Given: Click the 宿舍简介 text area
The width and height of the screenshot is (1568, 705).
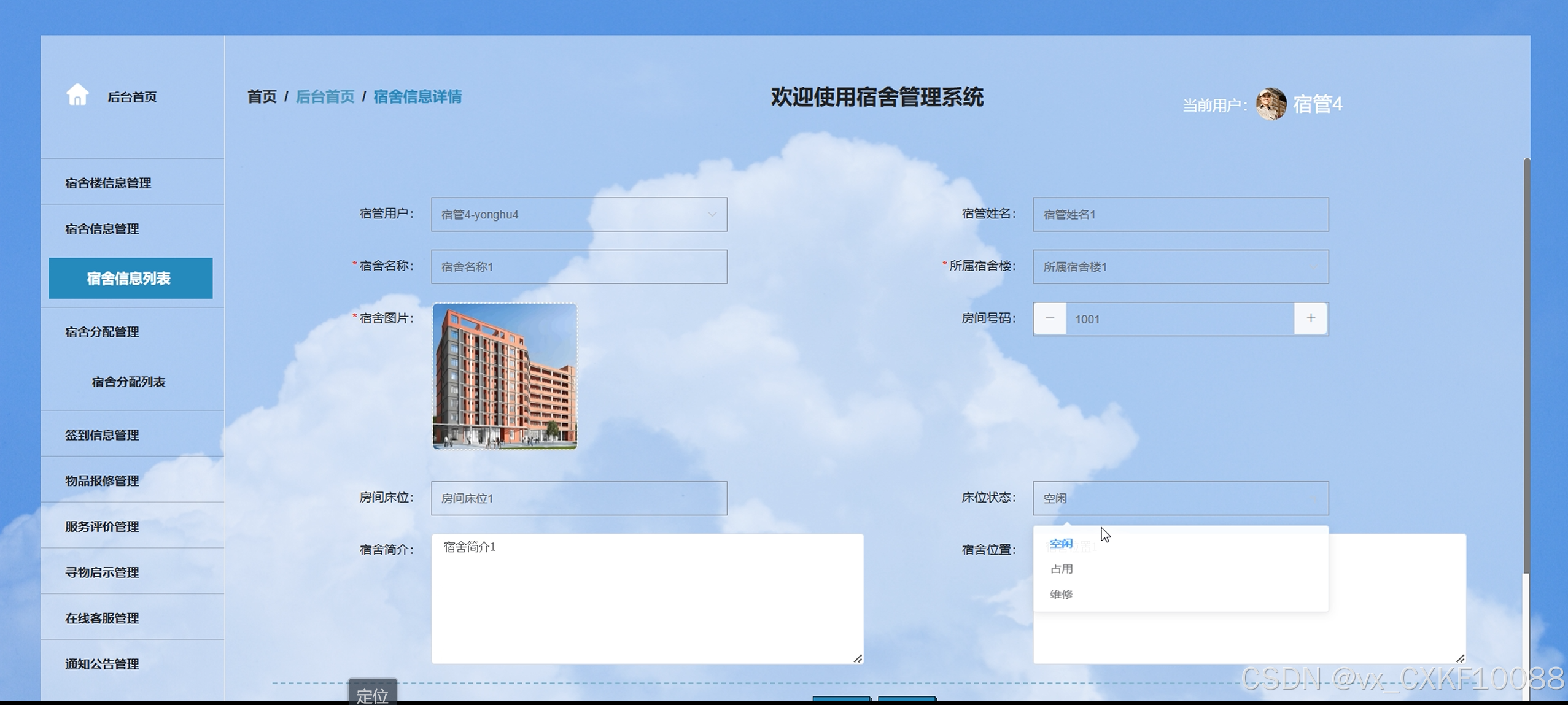Looking at the screenshot, I should (x=647, y=598).
